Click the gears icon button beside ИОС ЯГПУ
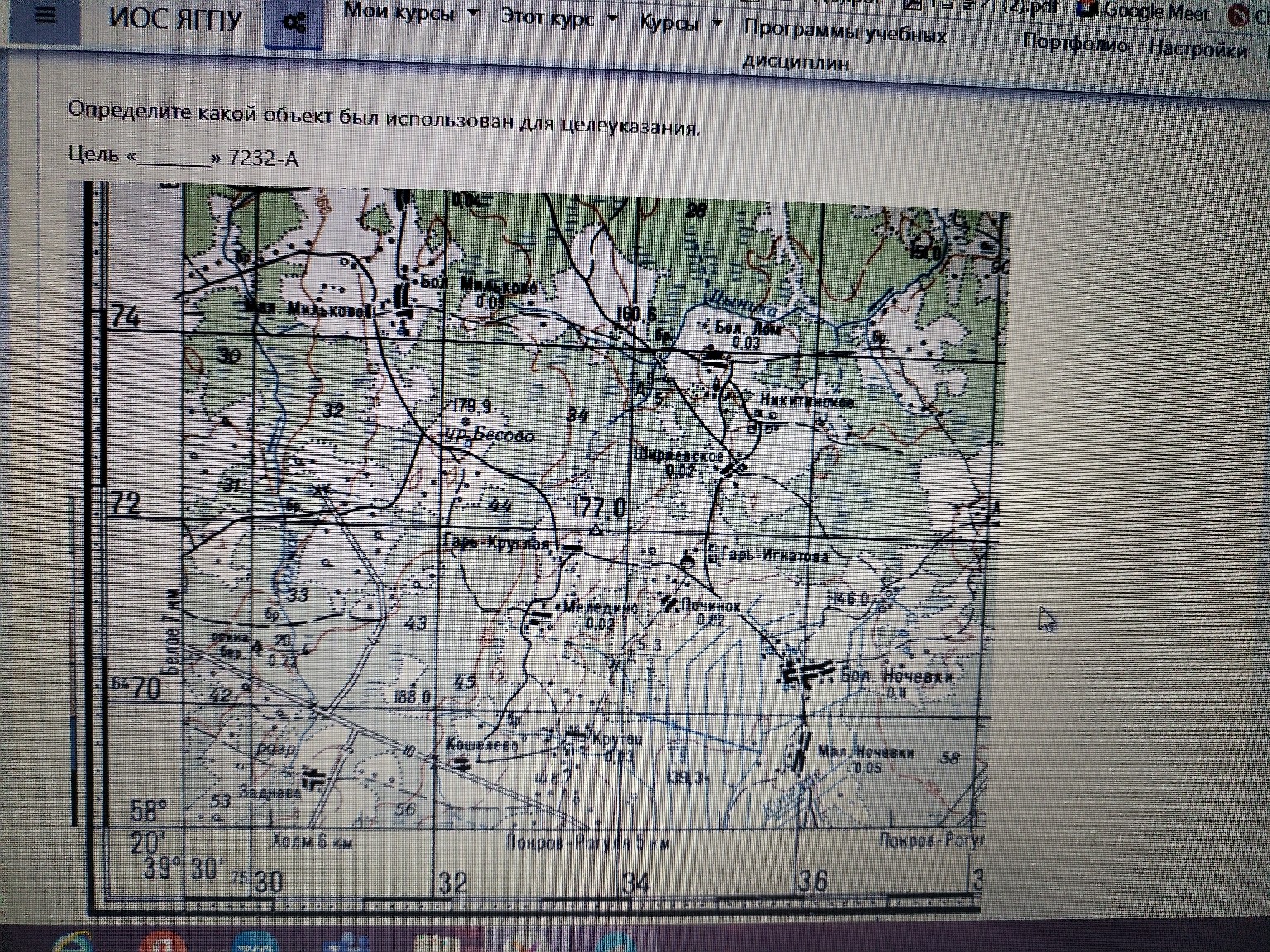 [x=293, y=23]
